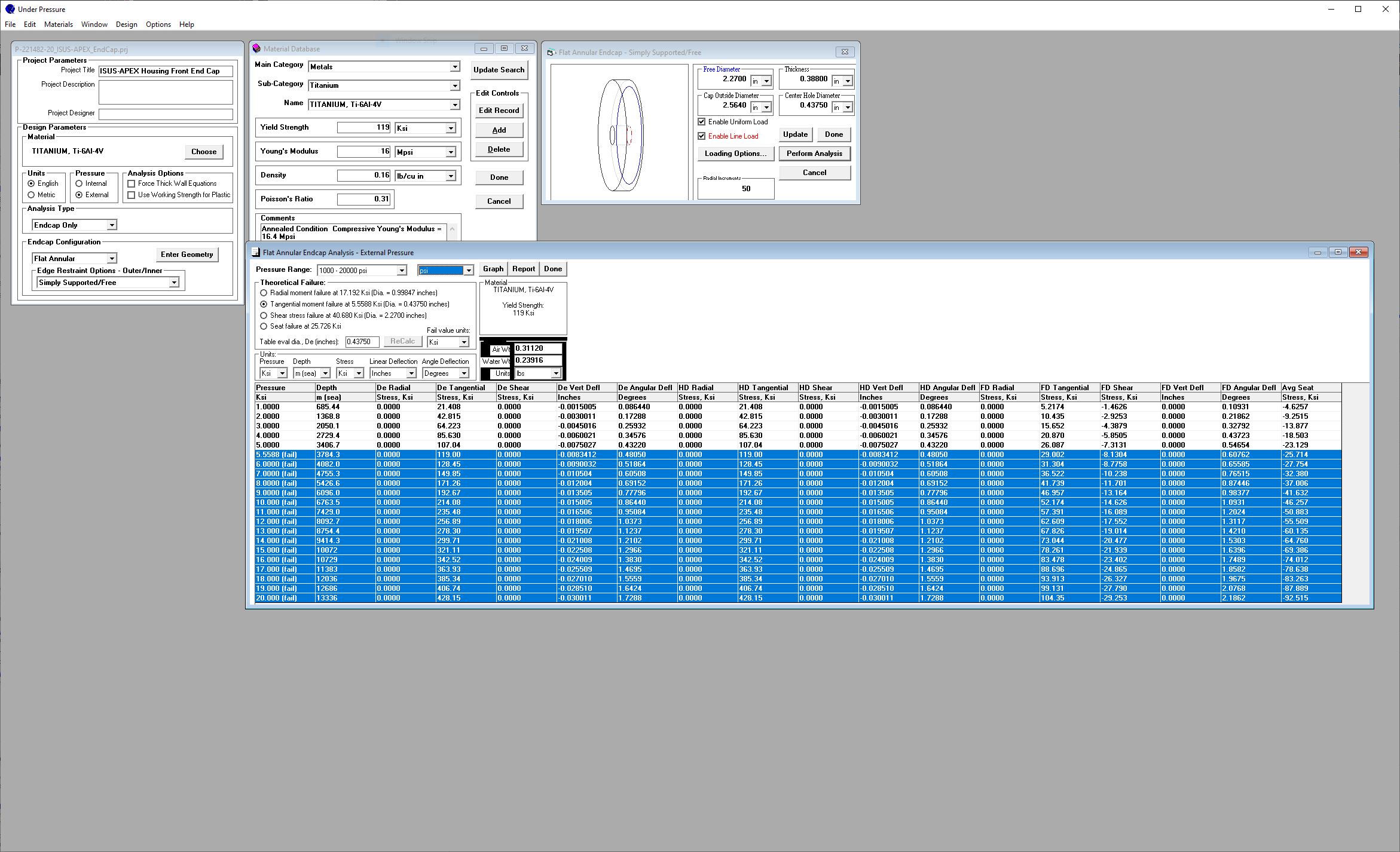Click the Edit Record button
1400x852 pixels.
[499, 111]
